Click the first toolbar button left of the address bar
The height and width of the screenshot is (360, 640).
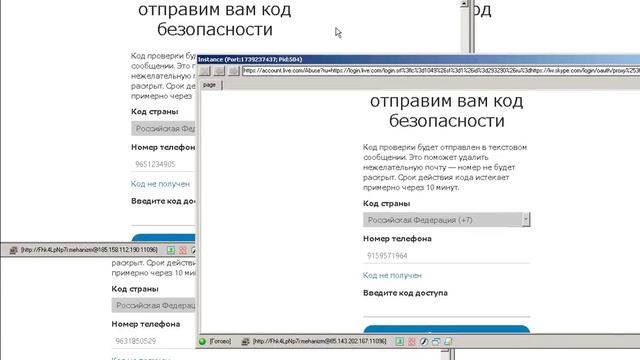click(205, 71)
